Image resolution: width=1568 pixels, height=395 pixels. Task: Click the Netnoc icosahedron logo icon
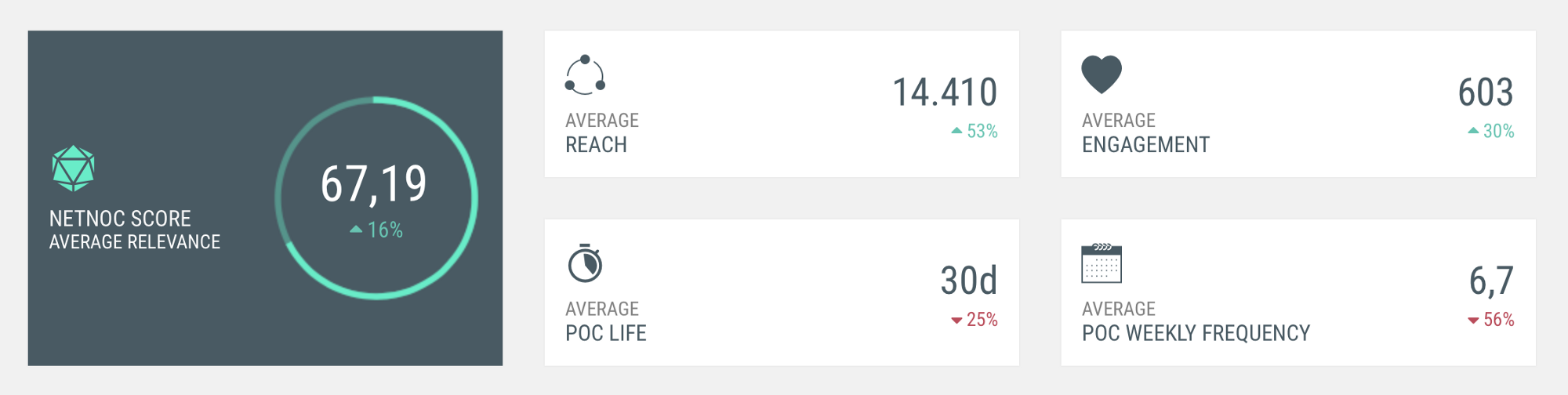[x=73, y=169]
